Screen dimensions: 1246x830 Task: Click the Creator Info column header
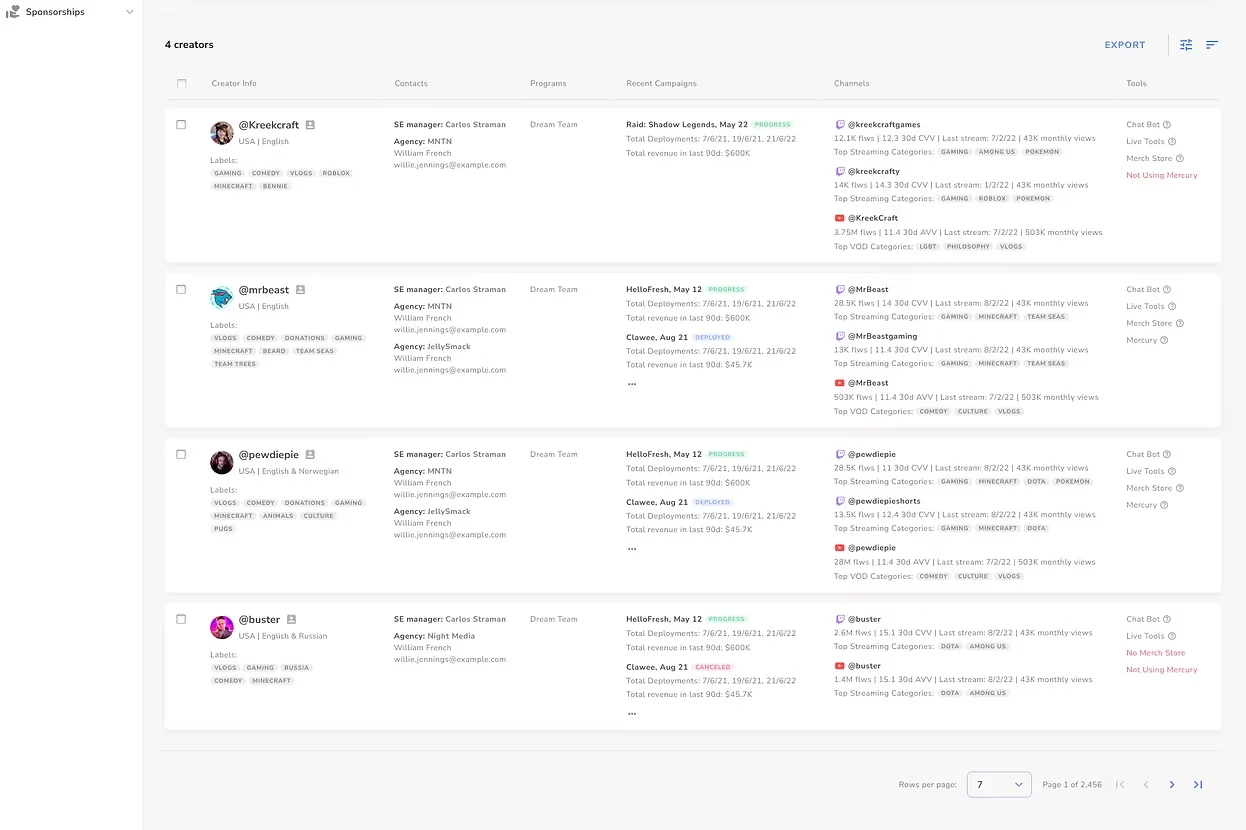pos(234,84)
